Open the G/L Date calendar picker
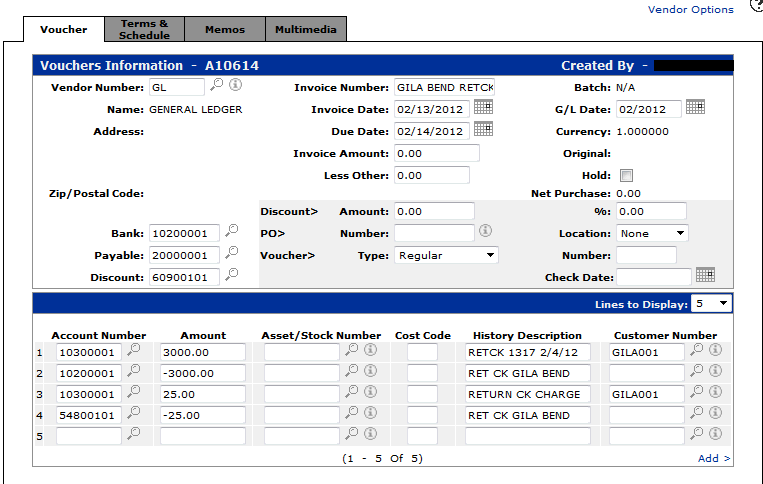 (x=696, y=108)
